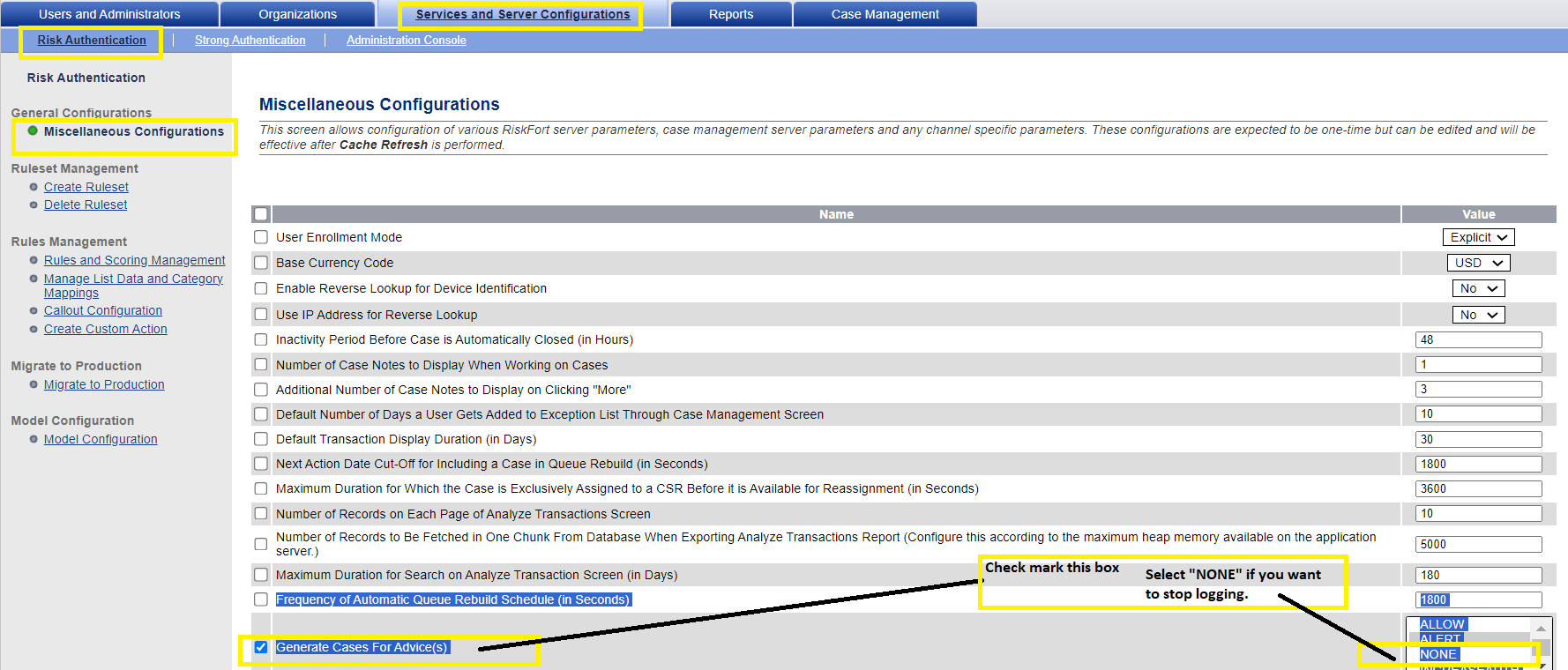Uncheck Generate Cases For Advice(s) checkbox

[x=261, y=647]
